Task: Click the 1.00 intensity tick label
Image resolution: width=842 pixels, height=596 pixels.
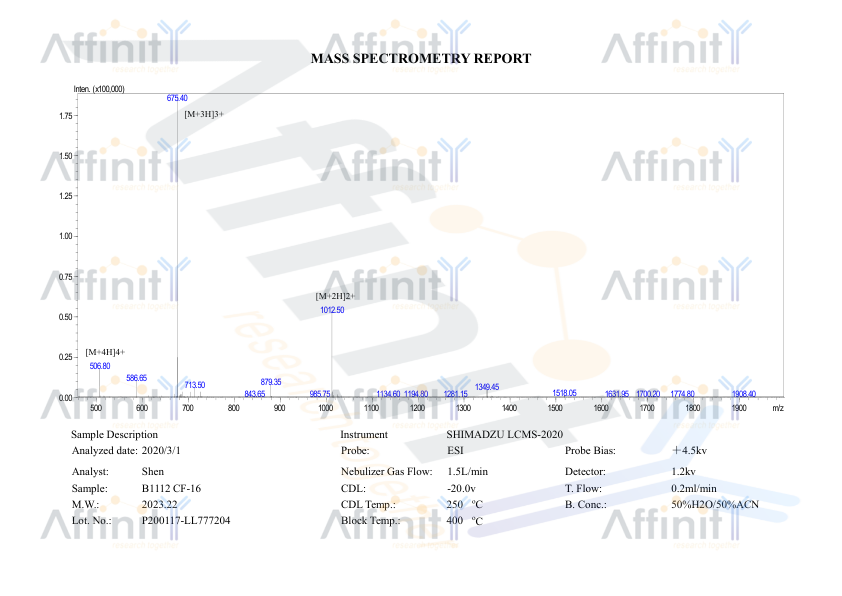Action: [66, 236]
